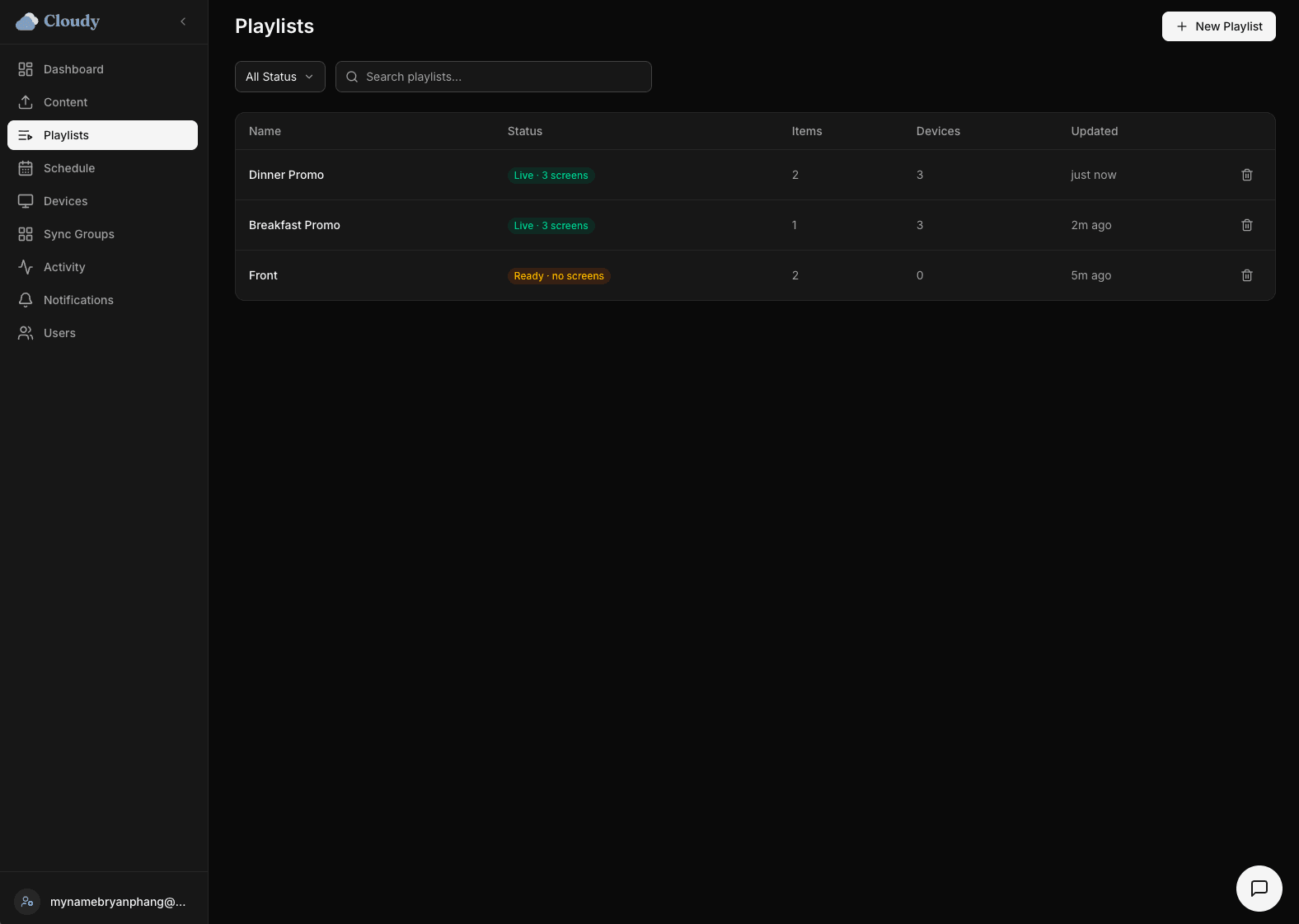
Task: Click the search magnifier icon
Action: [x=352, y=77]
